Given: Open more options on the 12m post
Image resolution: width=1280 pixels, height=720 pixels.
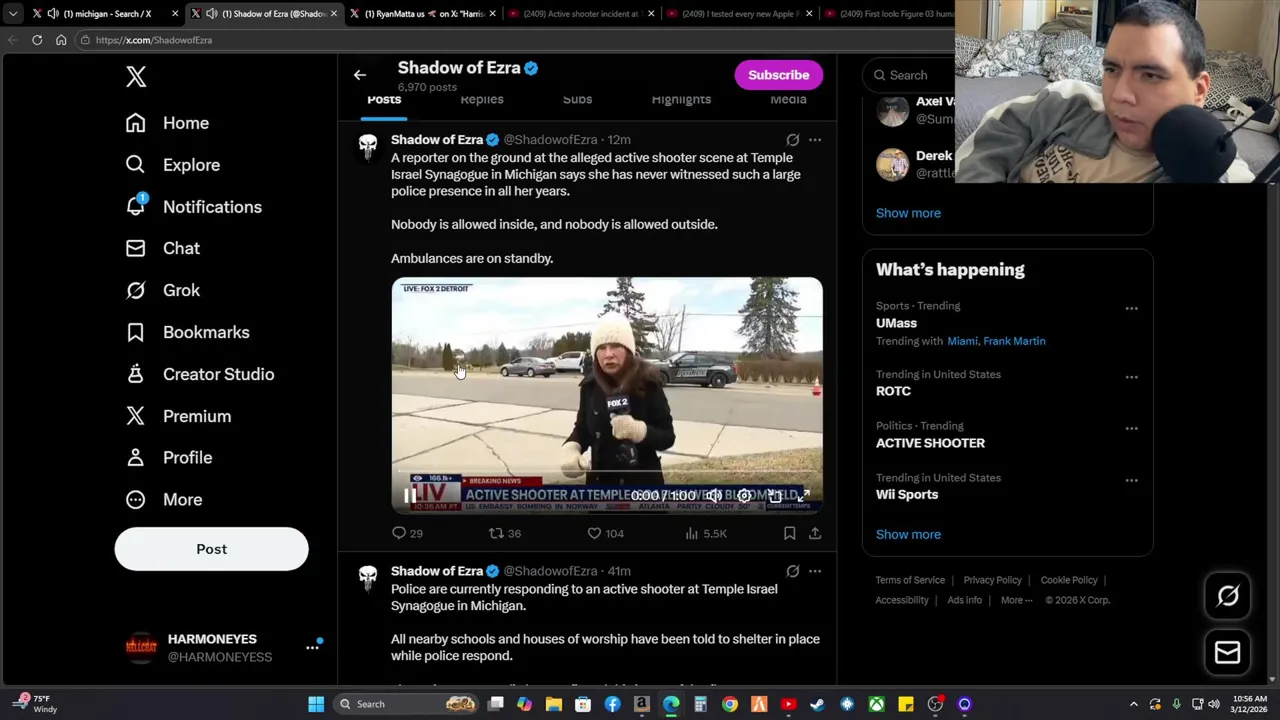Looking at the screenshot, I should pyautogui.click(x=815, y=140).
